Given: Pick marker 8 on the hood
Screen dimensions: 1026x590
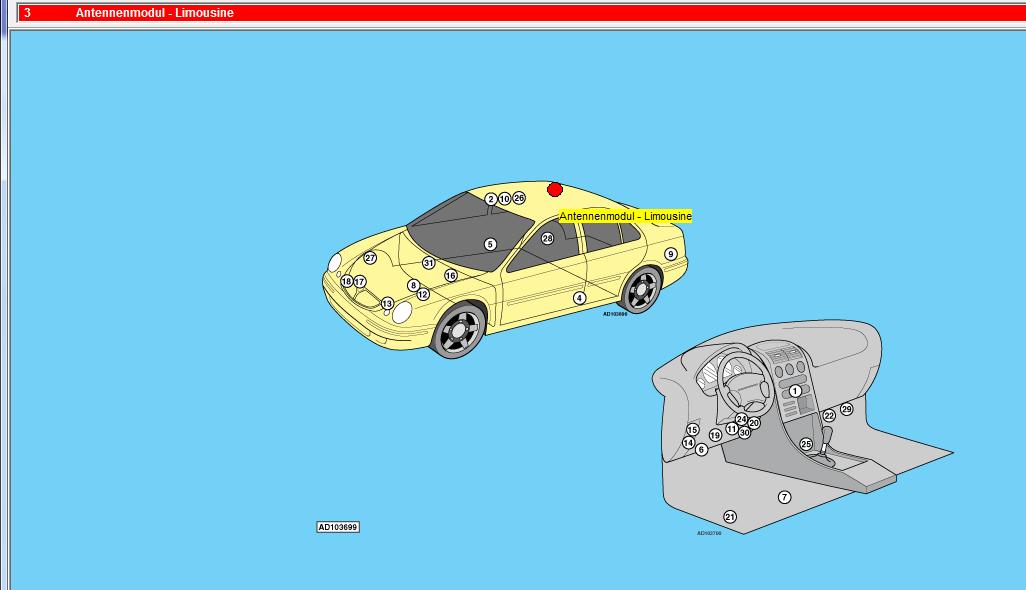Looking at the screenshot, I should tap(413, 285).
